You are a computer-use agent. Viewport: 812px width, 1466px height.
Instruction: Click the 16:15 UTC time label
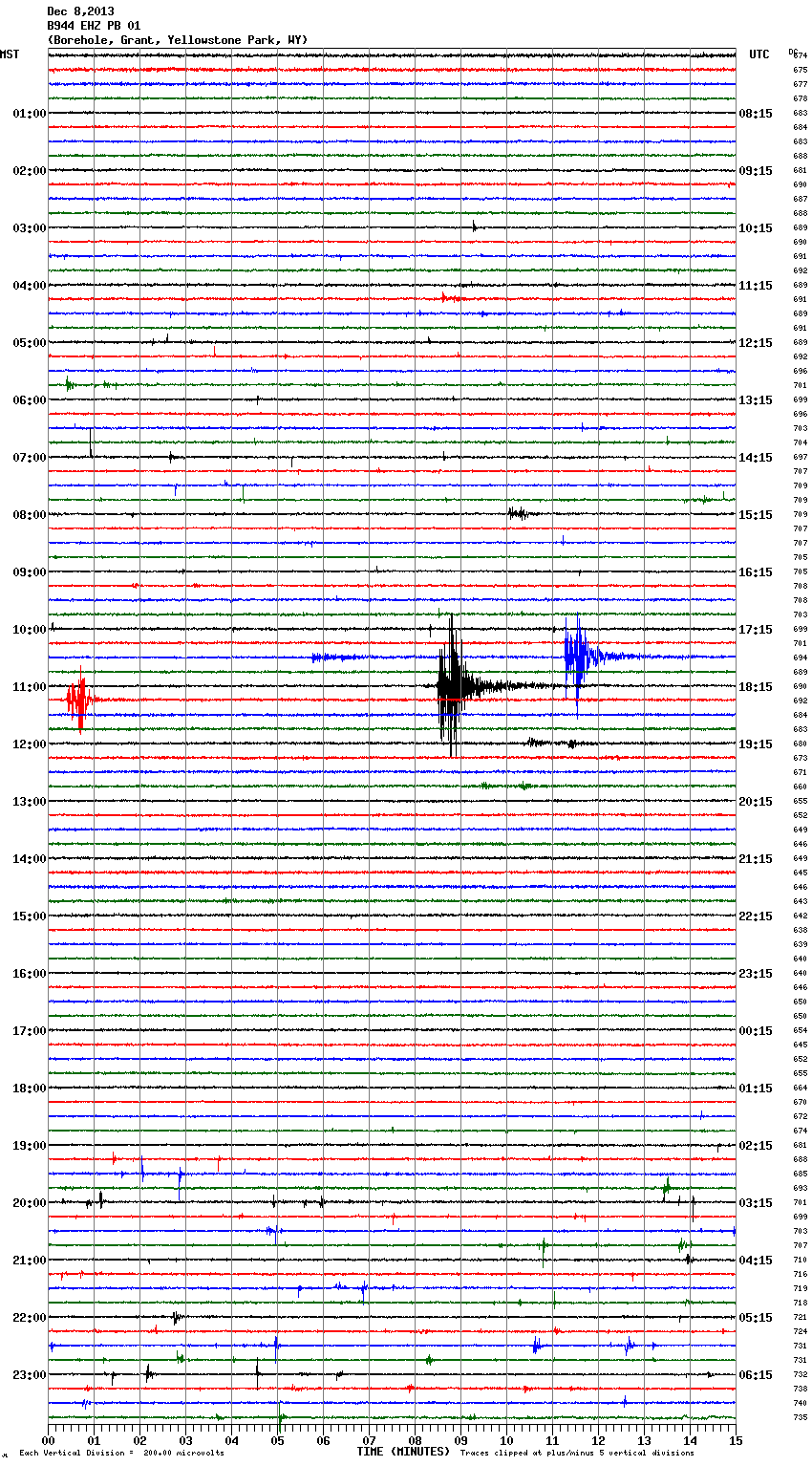tap(756, 572)
